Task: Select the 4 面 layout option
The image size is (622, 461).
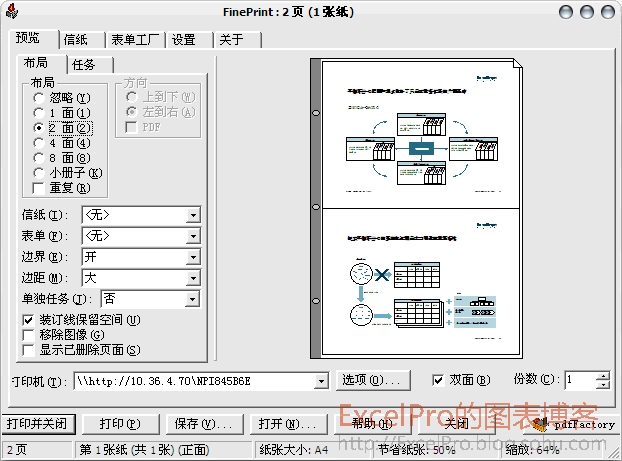Action: [x=38, y=143]
